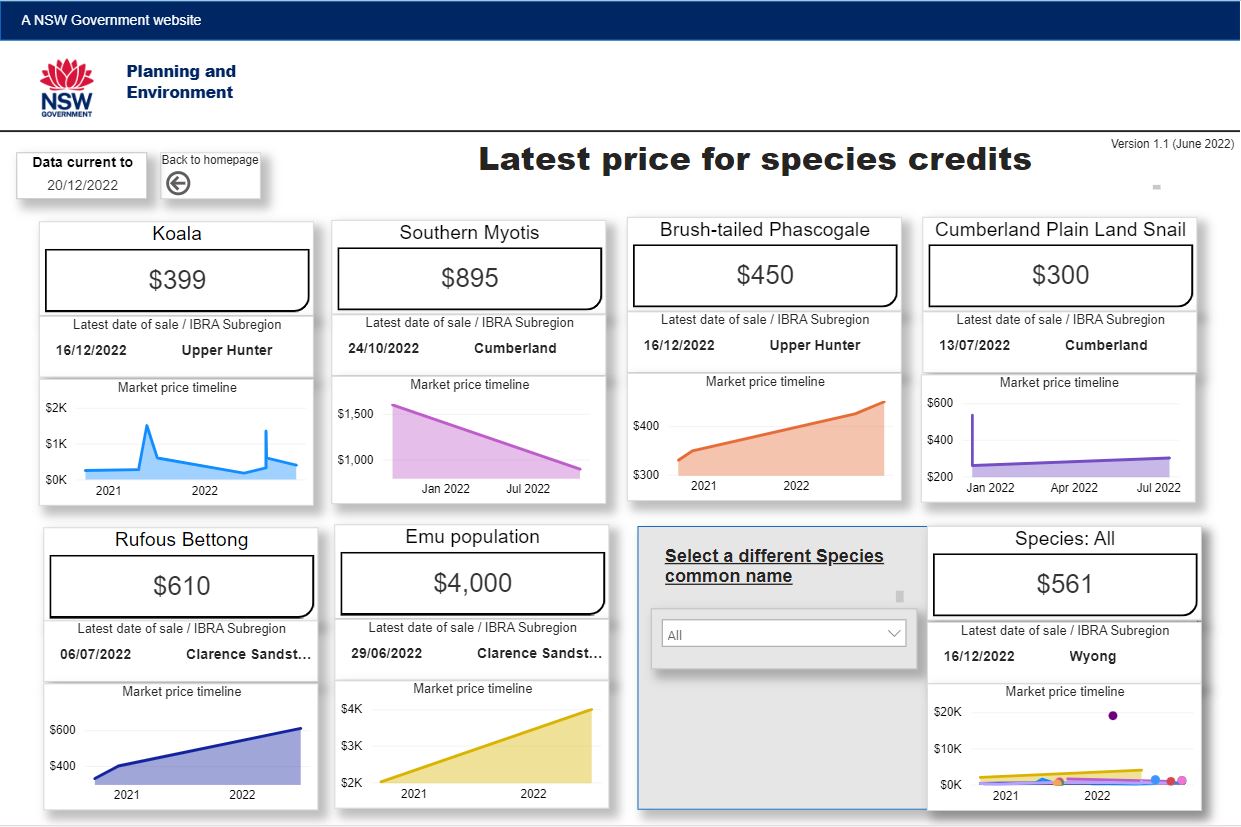Select the Cumberland Plain Land Snail $300 price
The width and height of the screenshot is (1241, 827).
(1060, 275)
